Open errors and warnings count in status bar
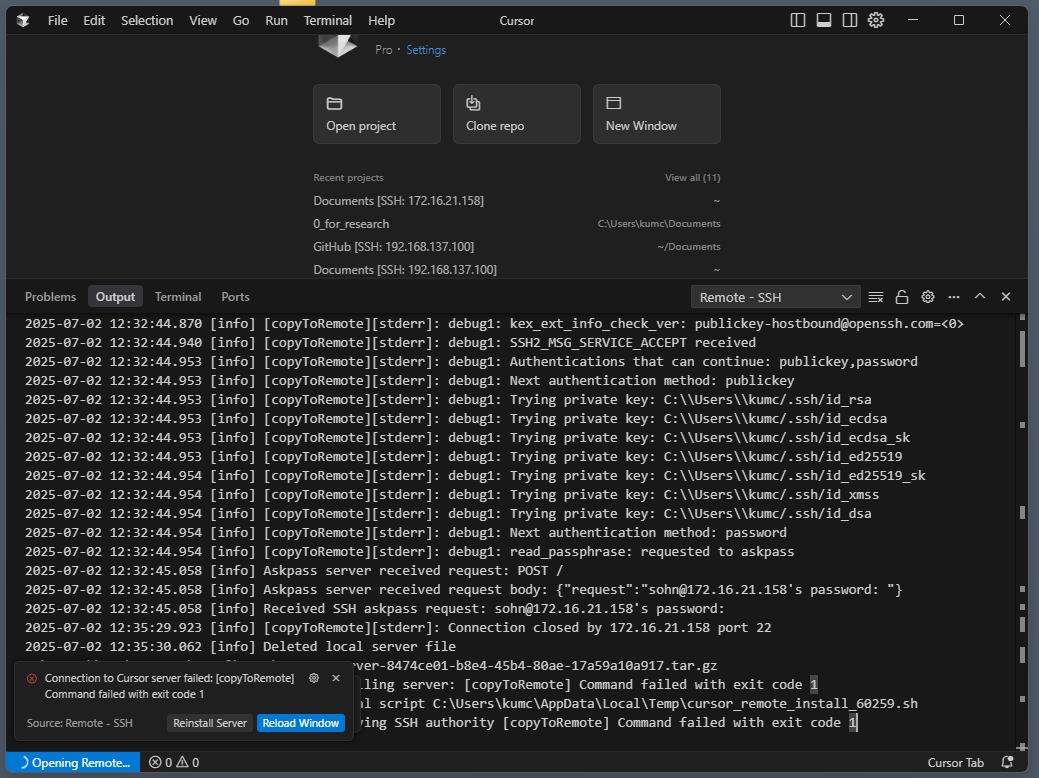This screenshot has width=1039, height=778. pos(174,763)
